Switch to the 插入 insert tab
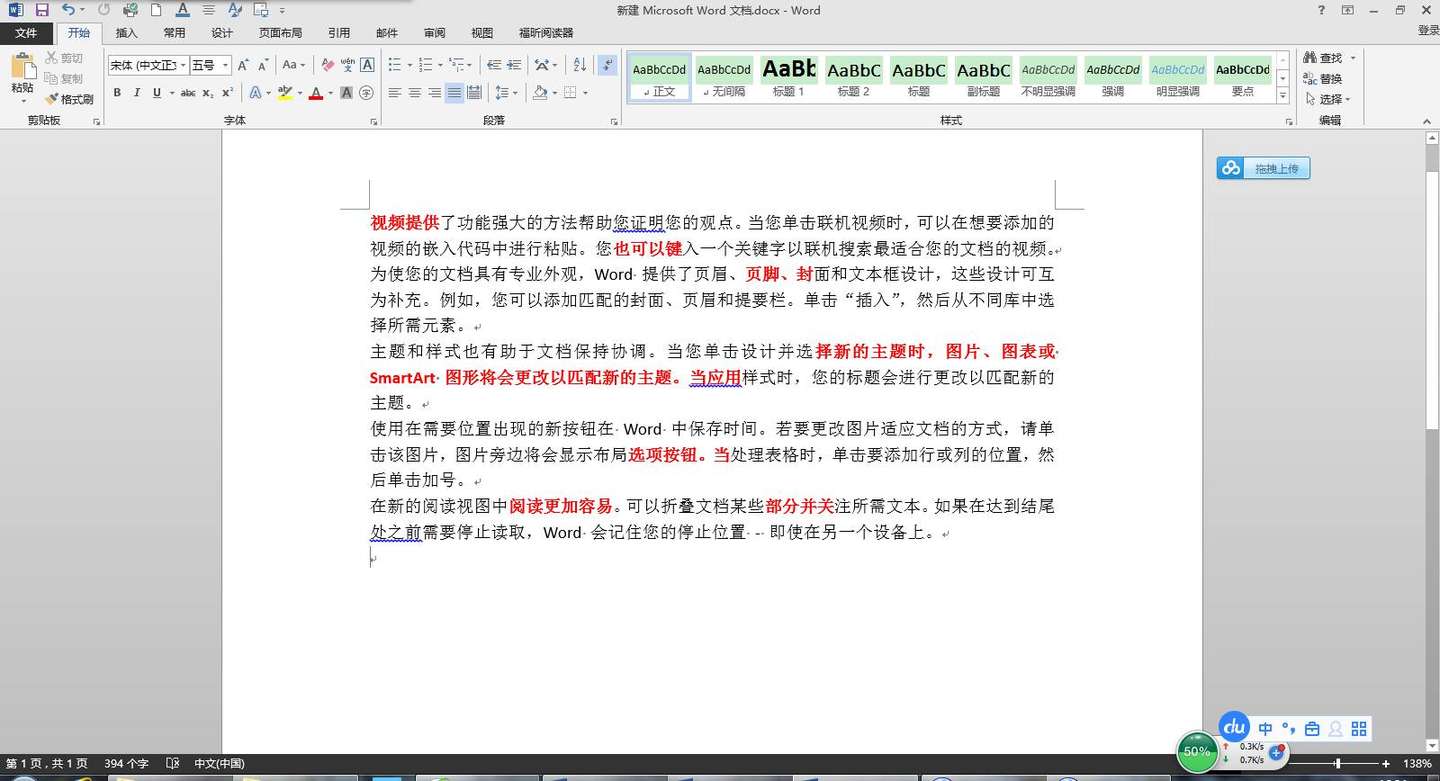Screen dimensions: 1440x781 pos(127,33)
